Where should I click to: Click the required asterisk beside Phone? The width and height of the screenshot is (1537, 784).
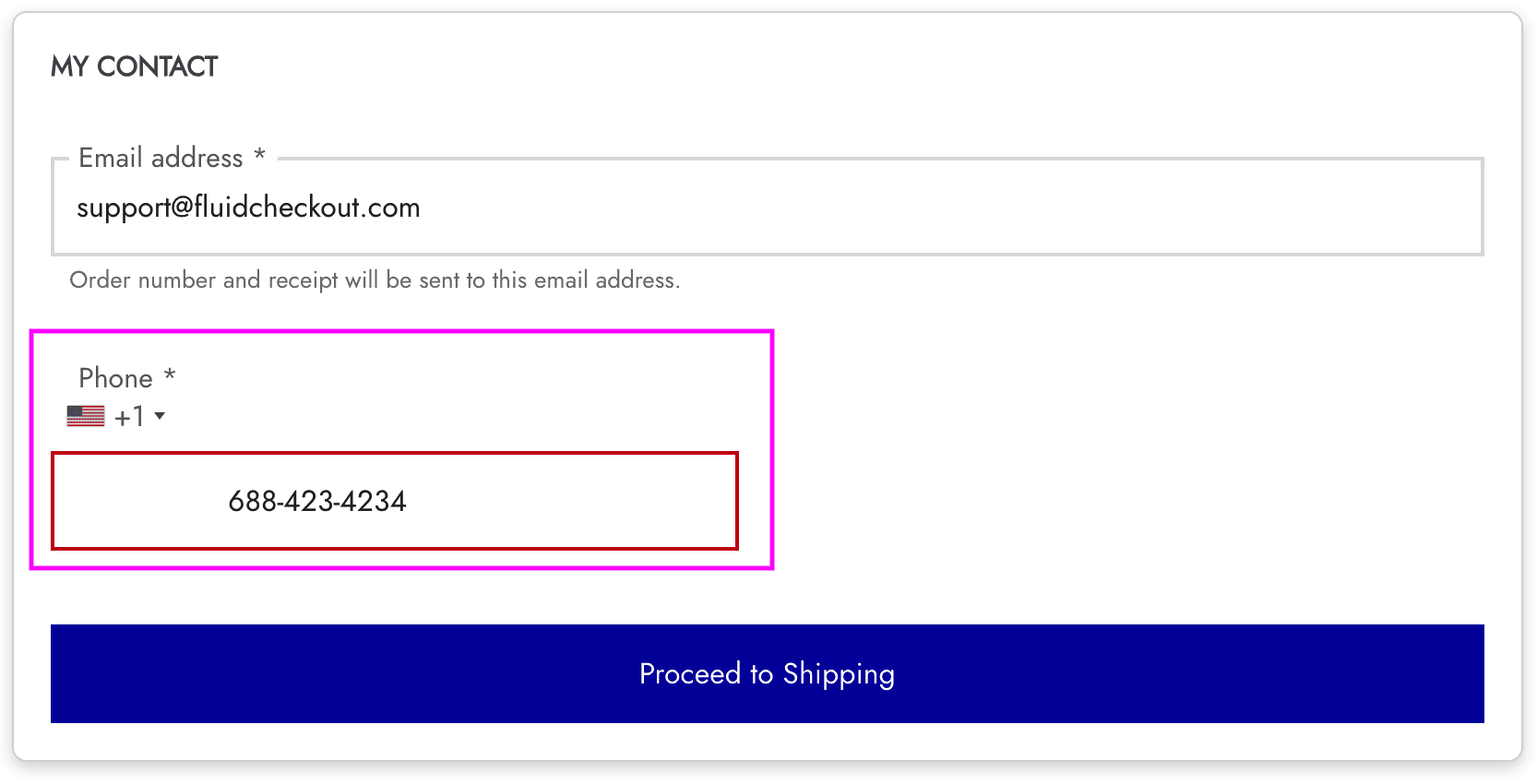point(170,375)
